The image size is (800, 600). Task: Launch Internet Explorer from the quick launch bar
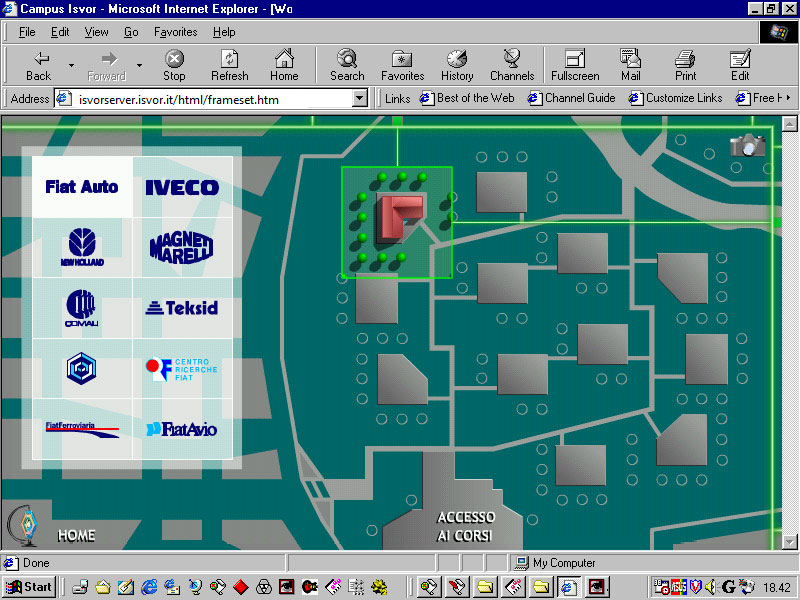pyautogui.click(x=149, y=587)
